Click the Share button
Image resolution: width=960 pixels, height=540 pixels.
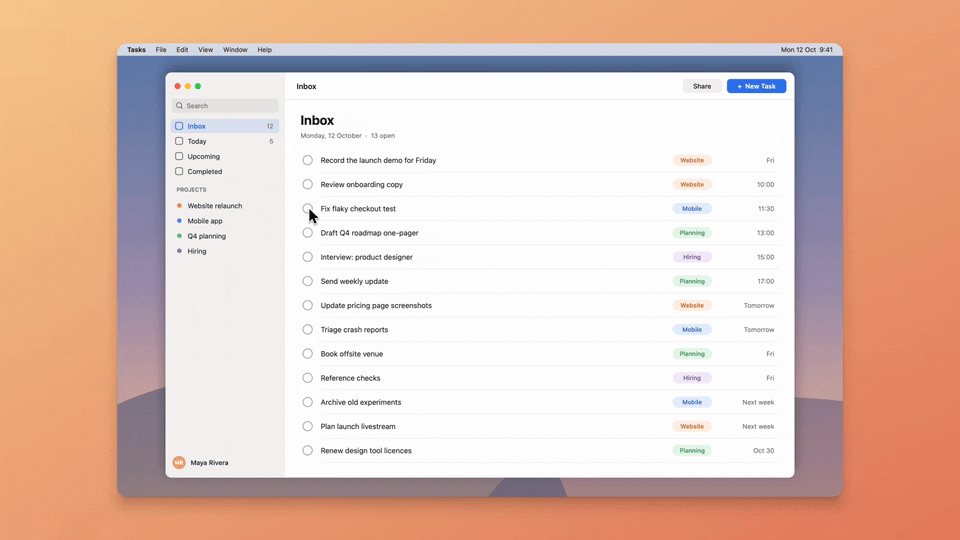coord(702,86)
